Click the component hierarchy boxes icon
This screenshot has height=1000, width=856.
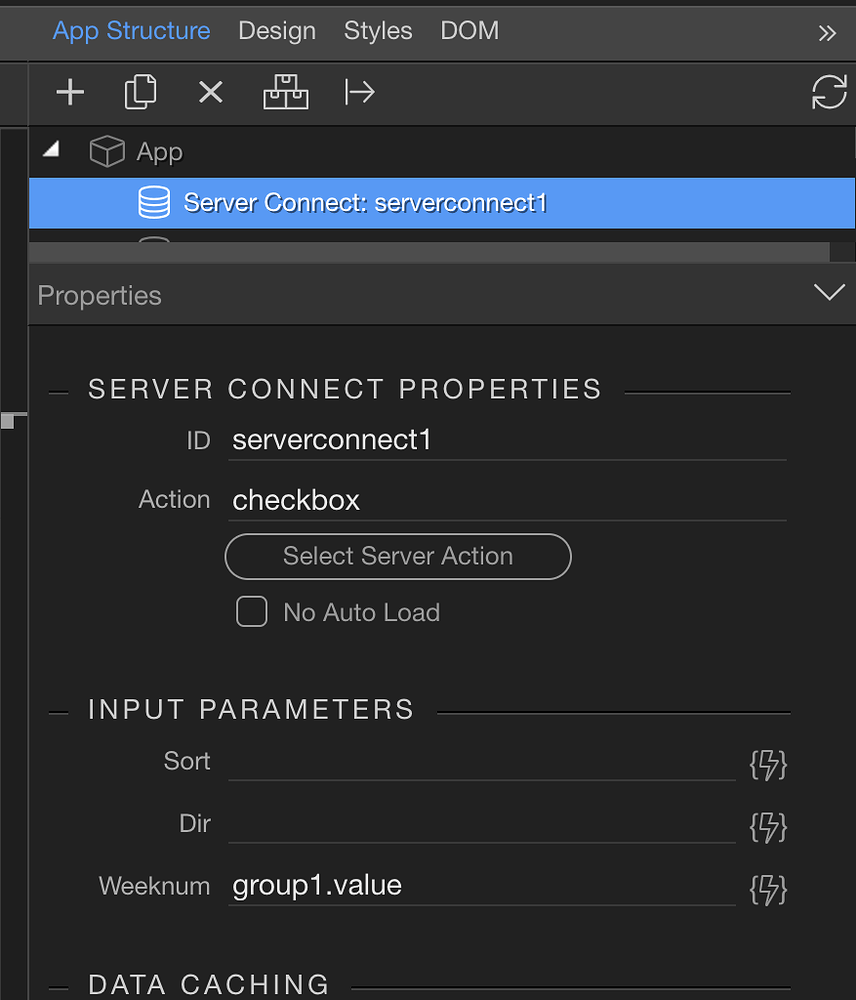[x=286, y=92]
